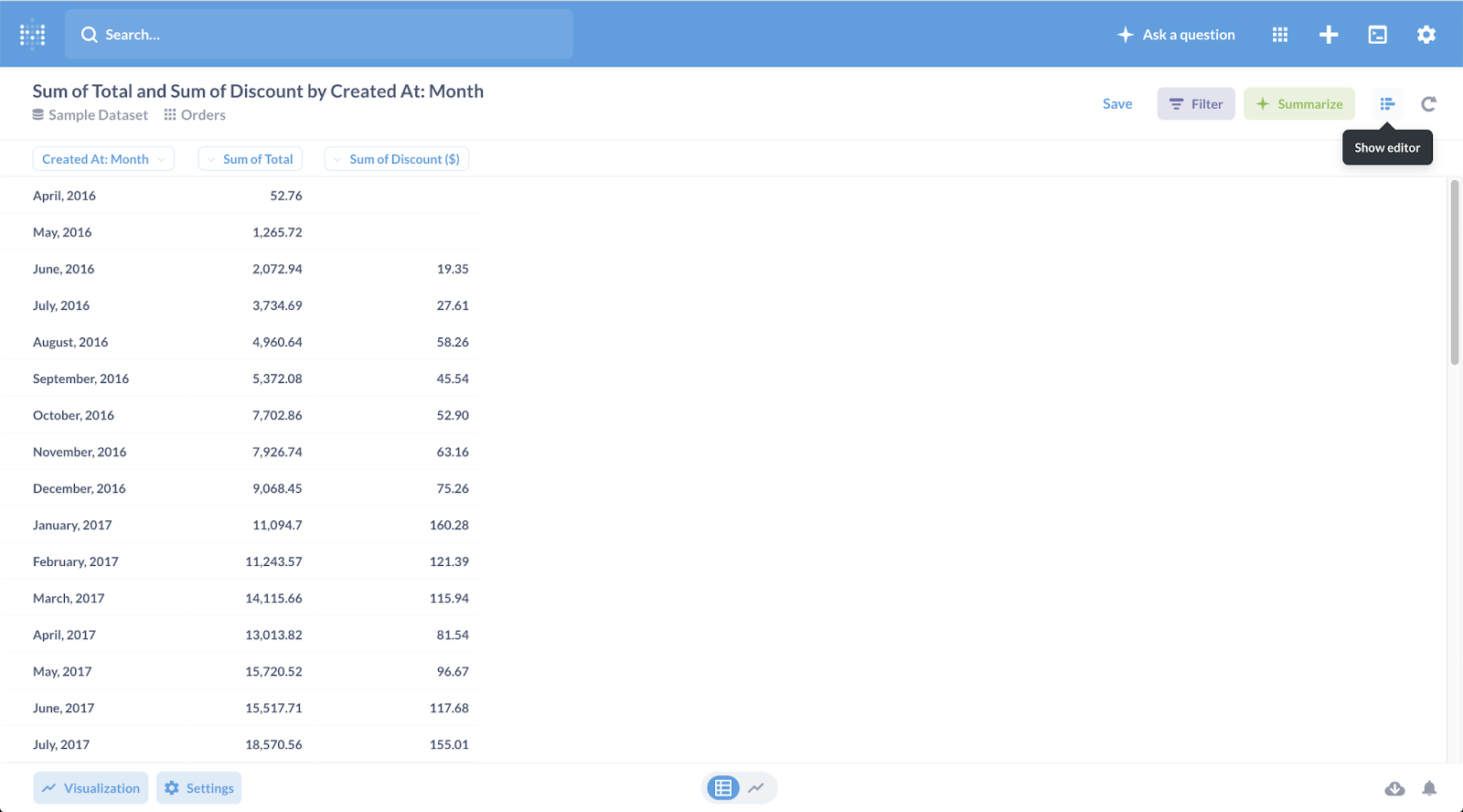
Task: Click the discount value 115.94
Action: [x=449, y=598]
